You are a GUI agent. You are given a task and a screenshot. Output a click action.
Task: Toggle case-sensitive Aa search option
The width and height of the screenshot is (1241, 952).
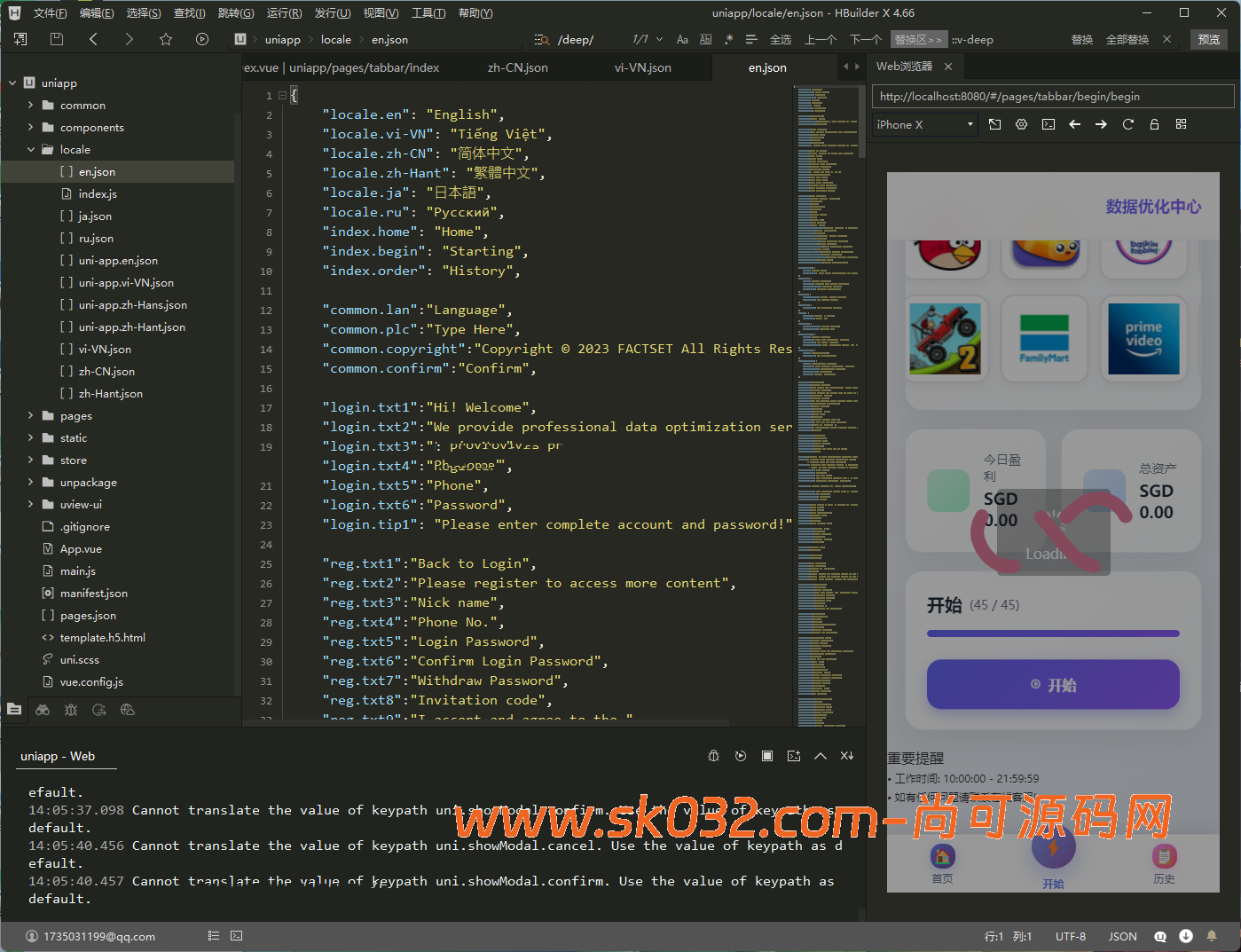pos(682,40)
